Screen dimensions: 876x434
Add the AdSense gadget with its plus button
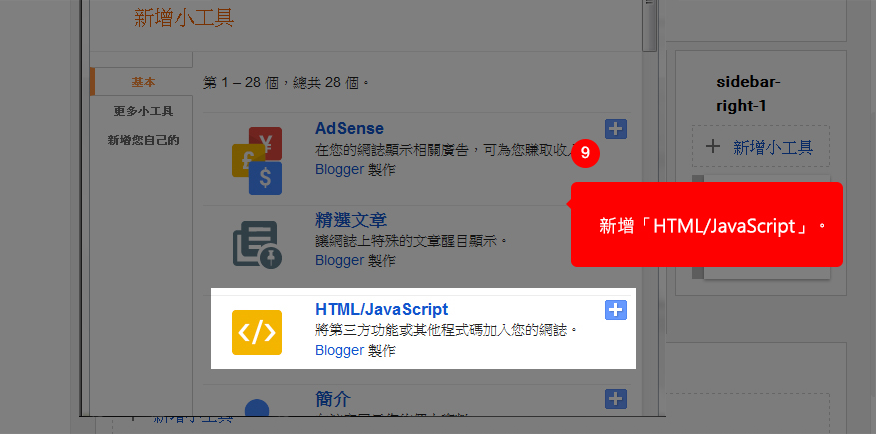coord(616,129)
